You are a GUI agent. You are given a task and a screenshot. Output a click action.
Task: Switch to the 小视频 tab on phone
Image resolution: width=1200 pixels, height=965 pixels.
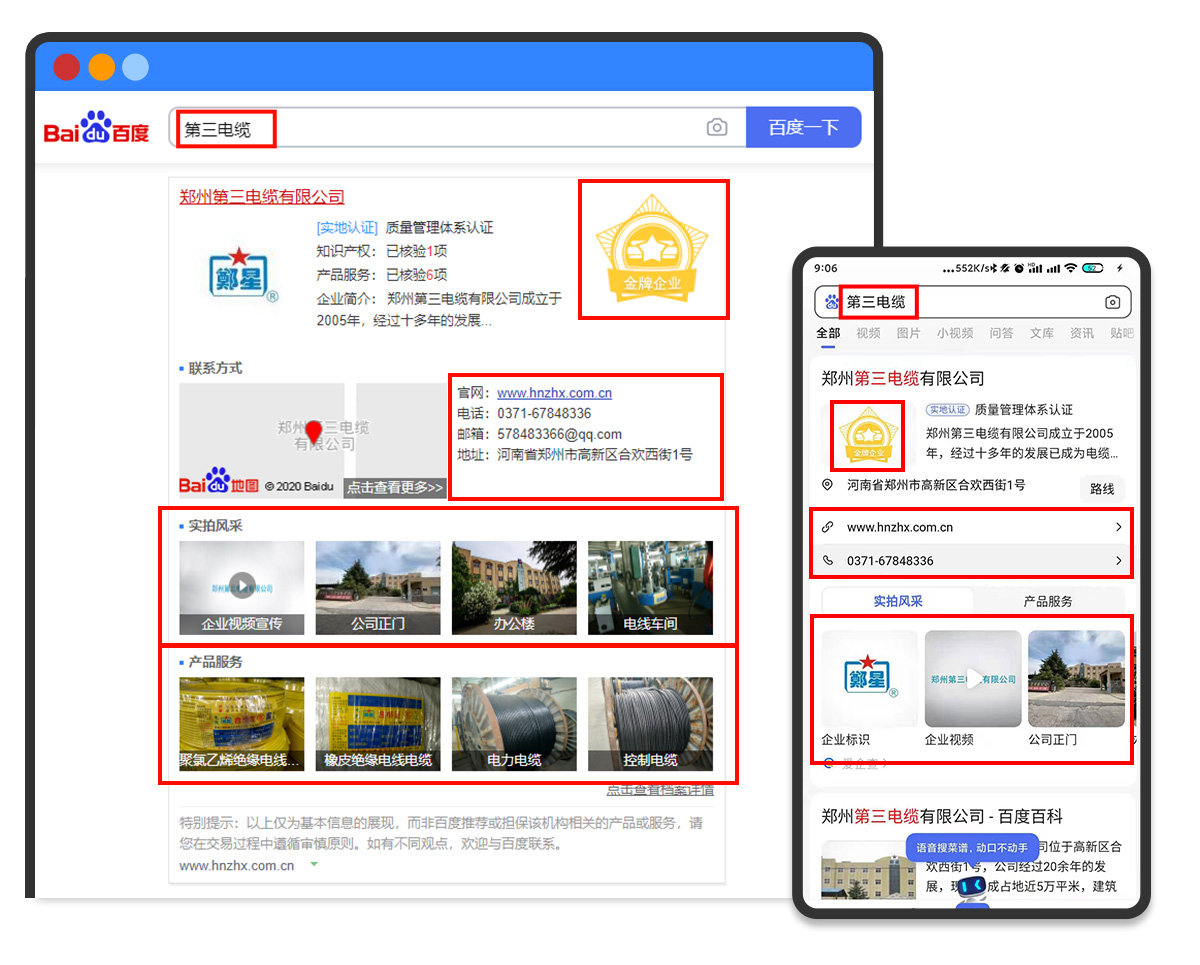pos(955,333)
